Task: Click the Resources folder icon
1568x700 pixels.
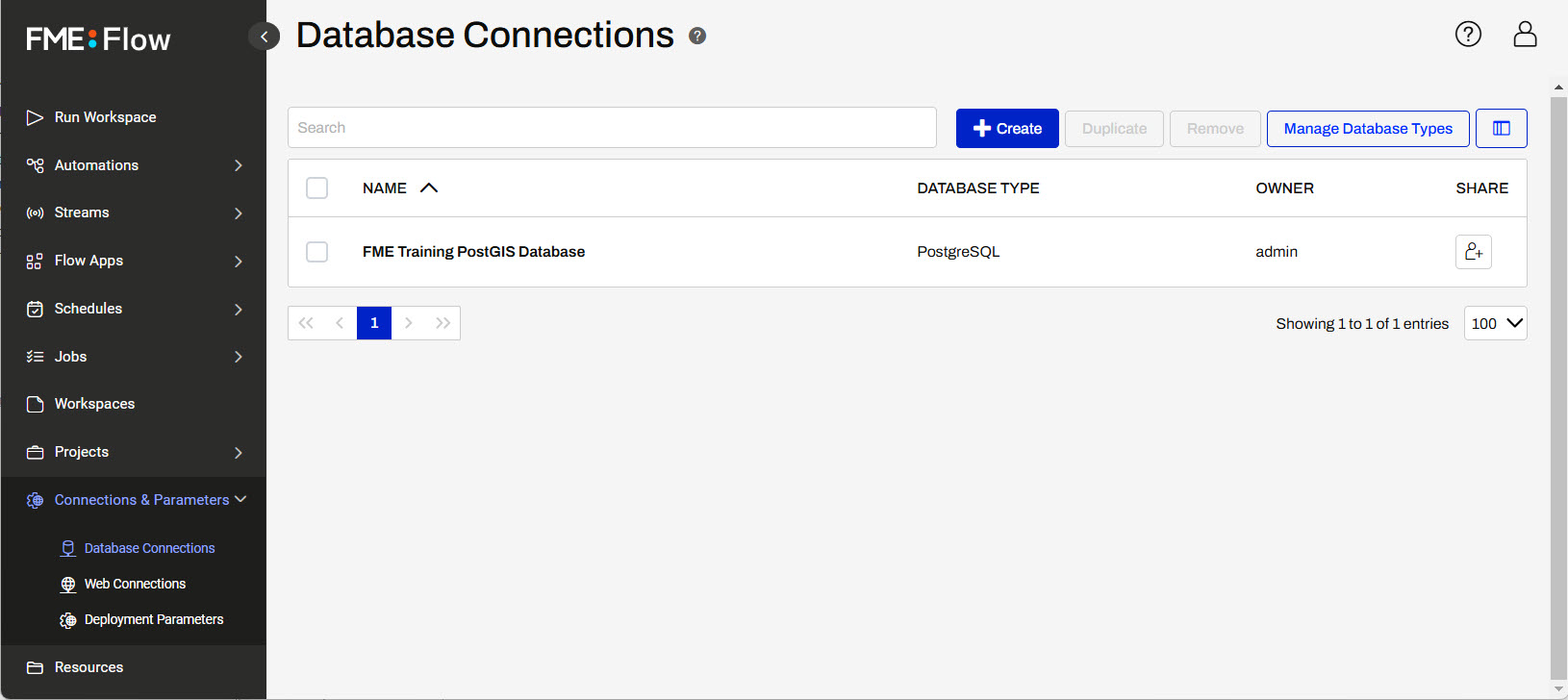Action: [36, 667]
